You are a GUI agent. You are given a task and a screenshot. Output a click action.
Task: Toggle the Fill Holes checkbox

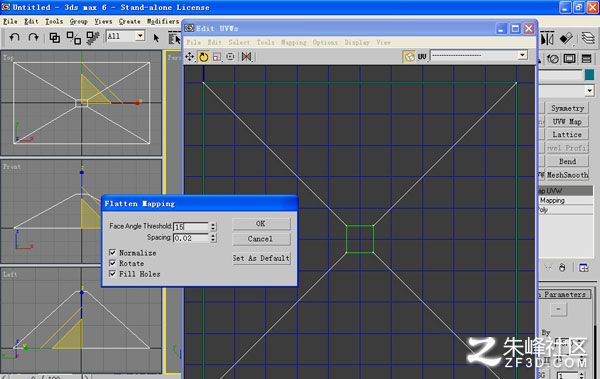click(x=112, y=273)
